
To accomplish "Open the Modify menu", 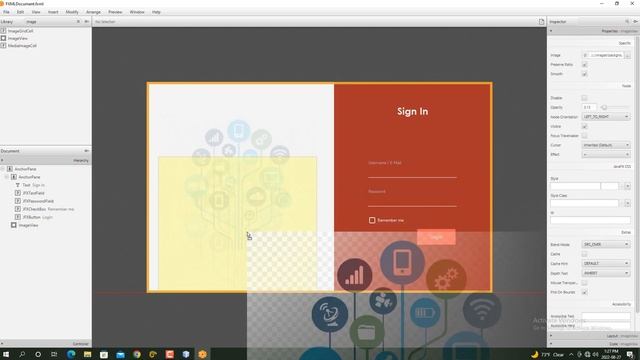I will point(72,12).
